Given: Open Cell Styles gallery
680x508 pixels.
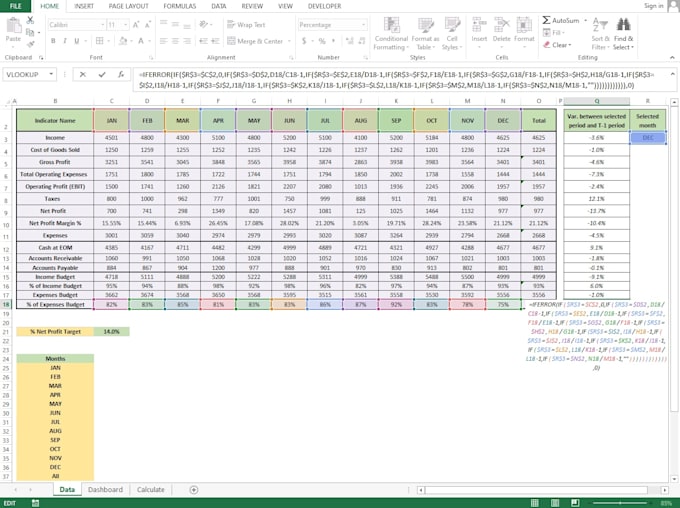Looking at the screenshot, I should 452,34.
